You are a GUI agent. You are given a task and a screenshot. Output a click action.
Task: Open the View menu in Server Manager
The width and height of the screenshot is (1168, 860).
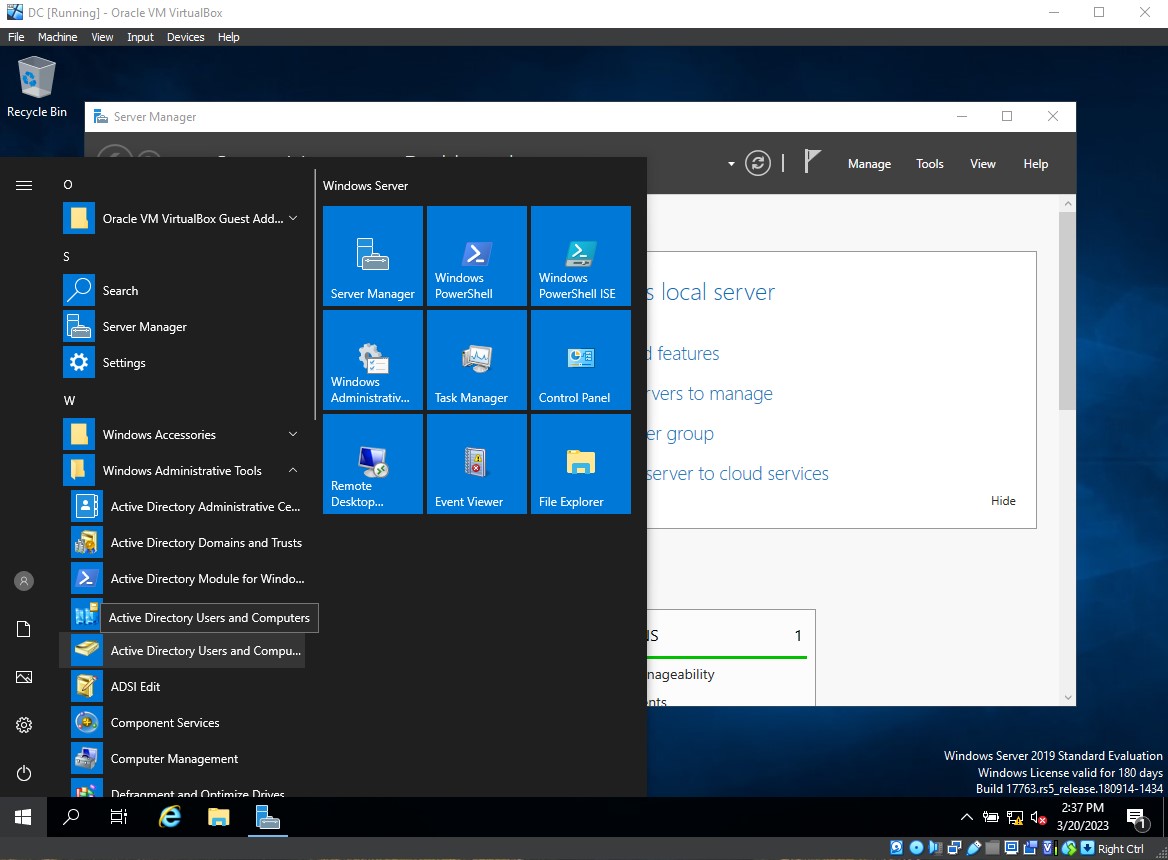click(x=983, y=164)
